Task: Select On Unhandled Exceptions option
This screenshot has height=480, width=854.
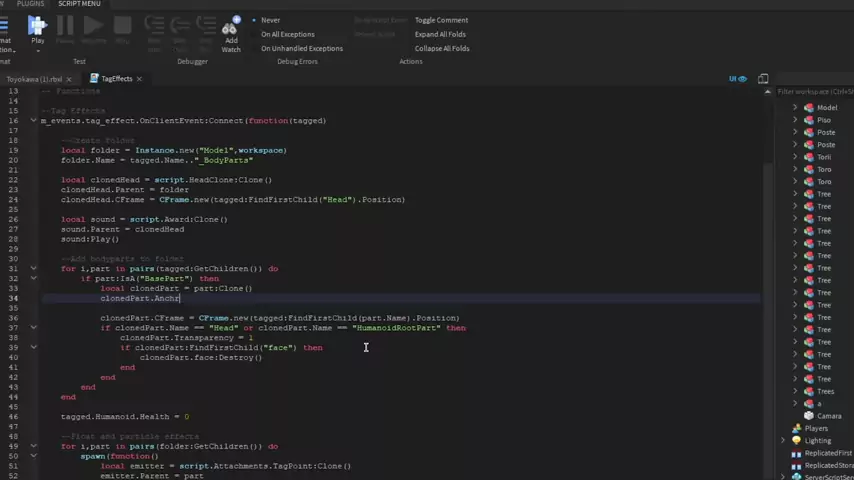Action: (x=301, y=48)
